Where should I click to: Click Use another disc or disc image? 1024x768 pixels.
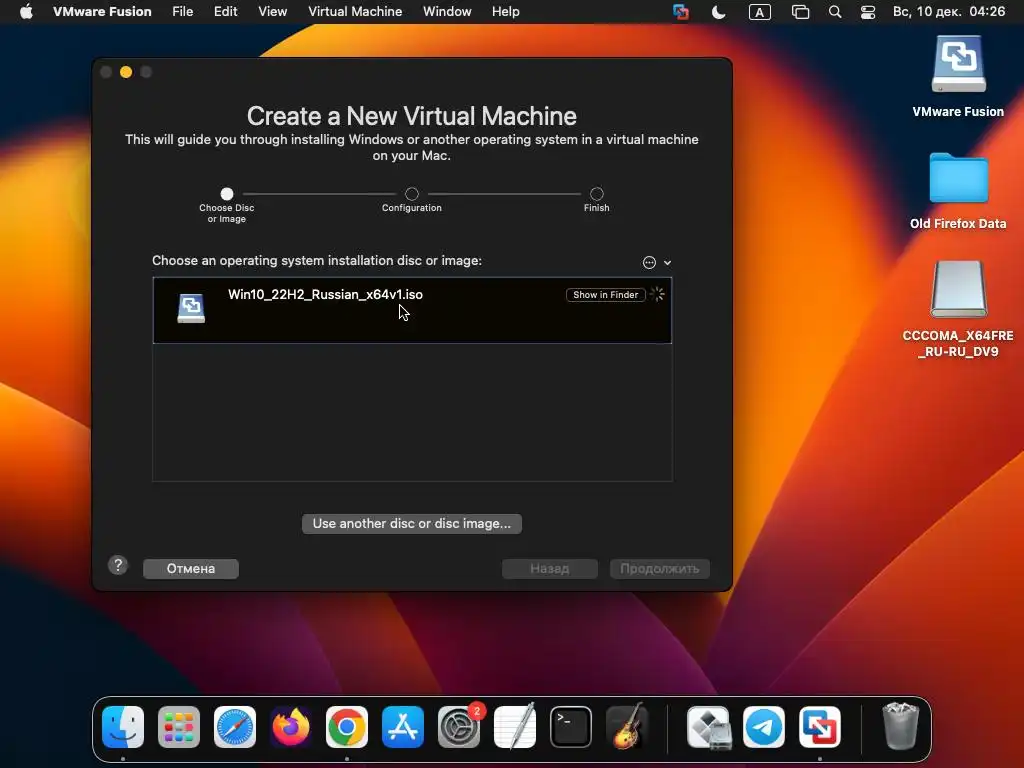(x=411, y=524)
